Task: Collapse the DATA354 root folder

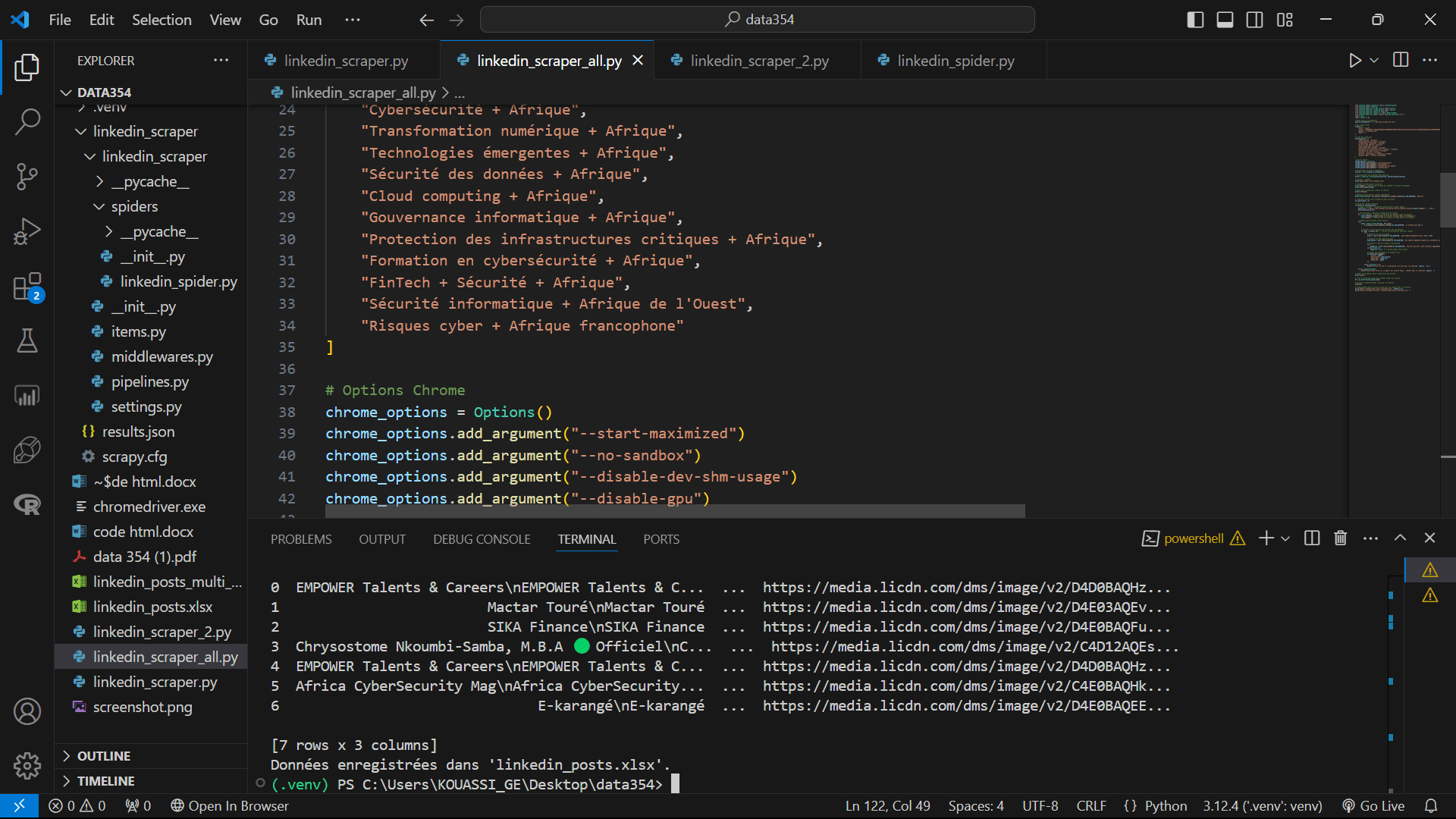Action: coord(67,93)
